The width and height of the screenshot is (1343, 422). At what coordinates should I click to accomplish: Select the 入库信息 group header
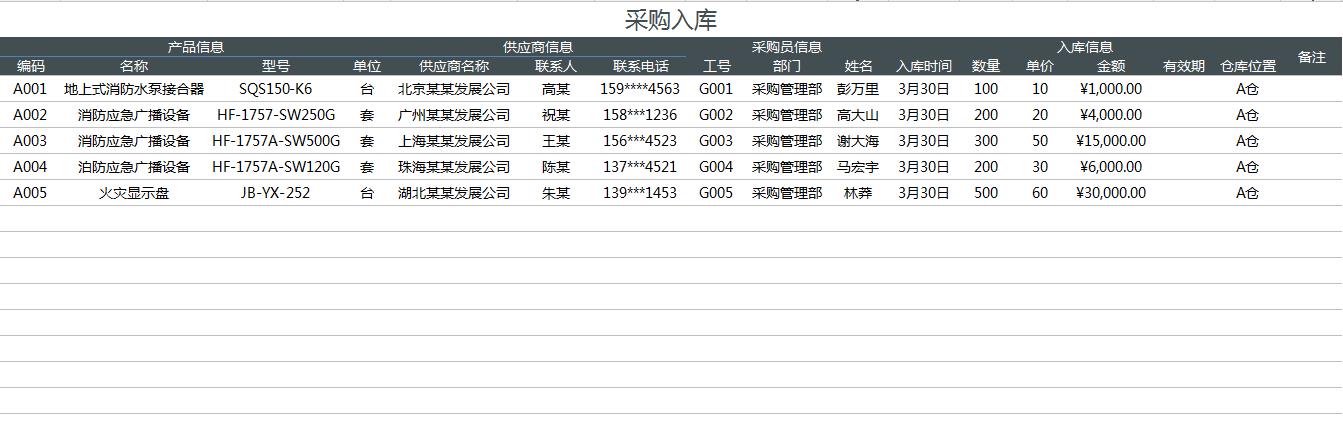1085,47
